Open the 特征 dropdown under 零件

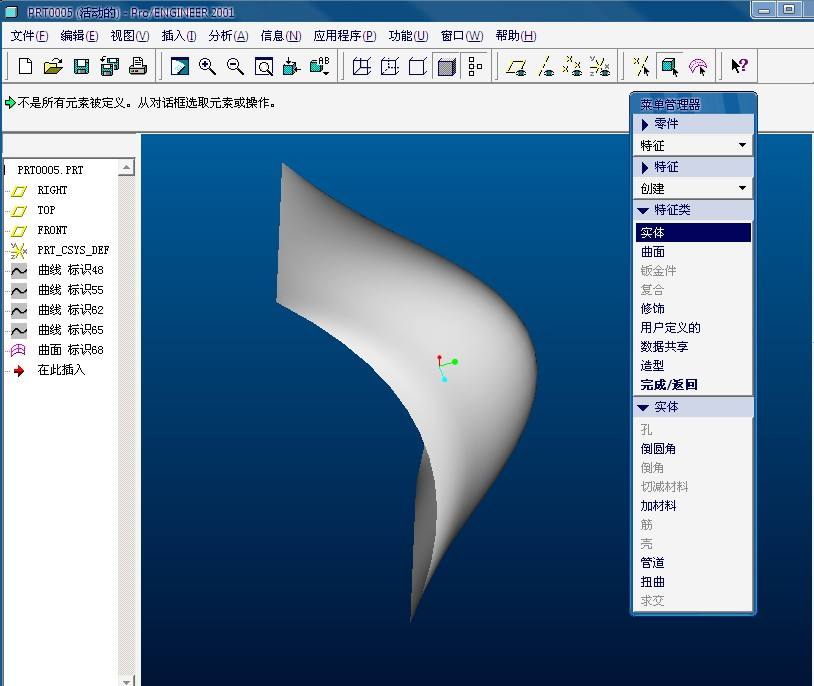coord(694,146)
